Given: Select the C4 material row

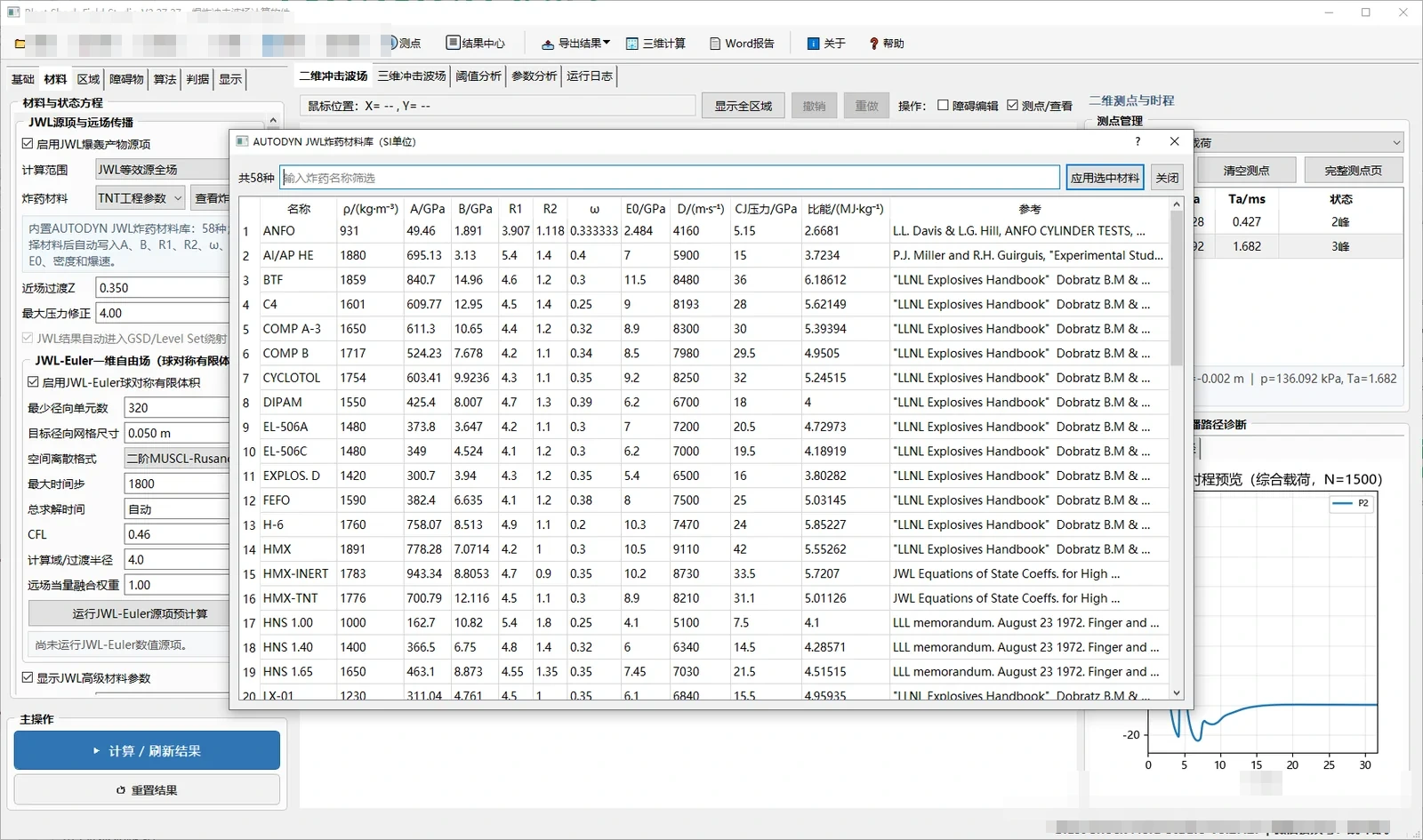Looking at the screenshot, I should [x=703, y=304].
